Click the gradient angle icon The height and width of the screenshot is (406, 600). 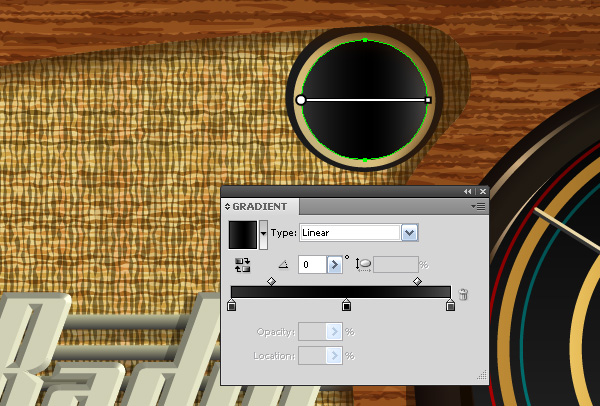point(283,264)
